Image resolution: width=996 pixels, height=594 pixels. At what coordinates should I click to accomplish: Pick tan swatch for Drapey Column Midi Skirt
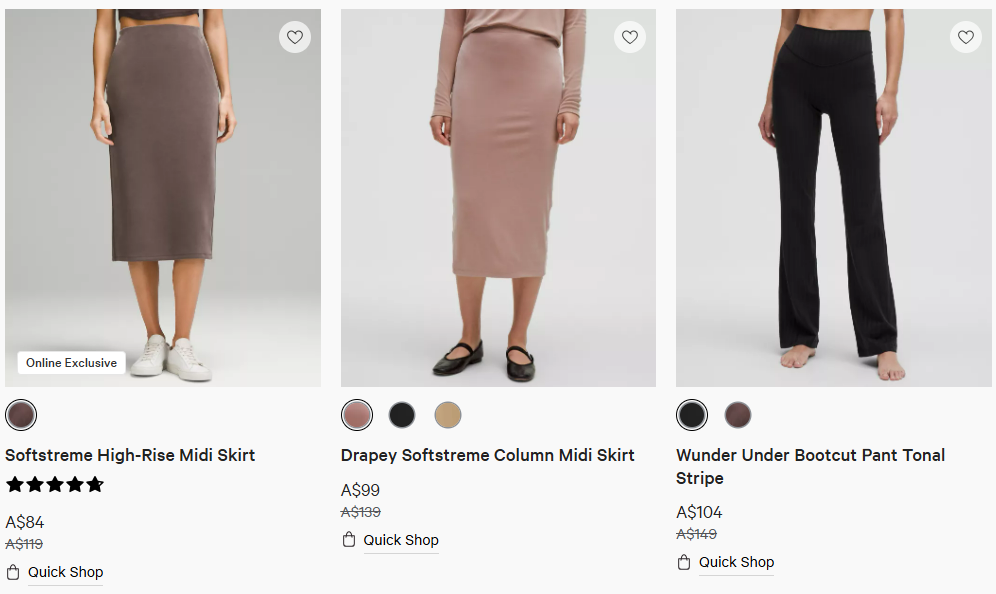pos(447,415)
